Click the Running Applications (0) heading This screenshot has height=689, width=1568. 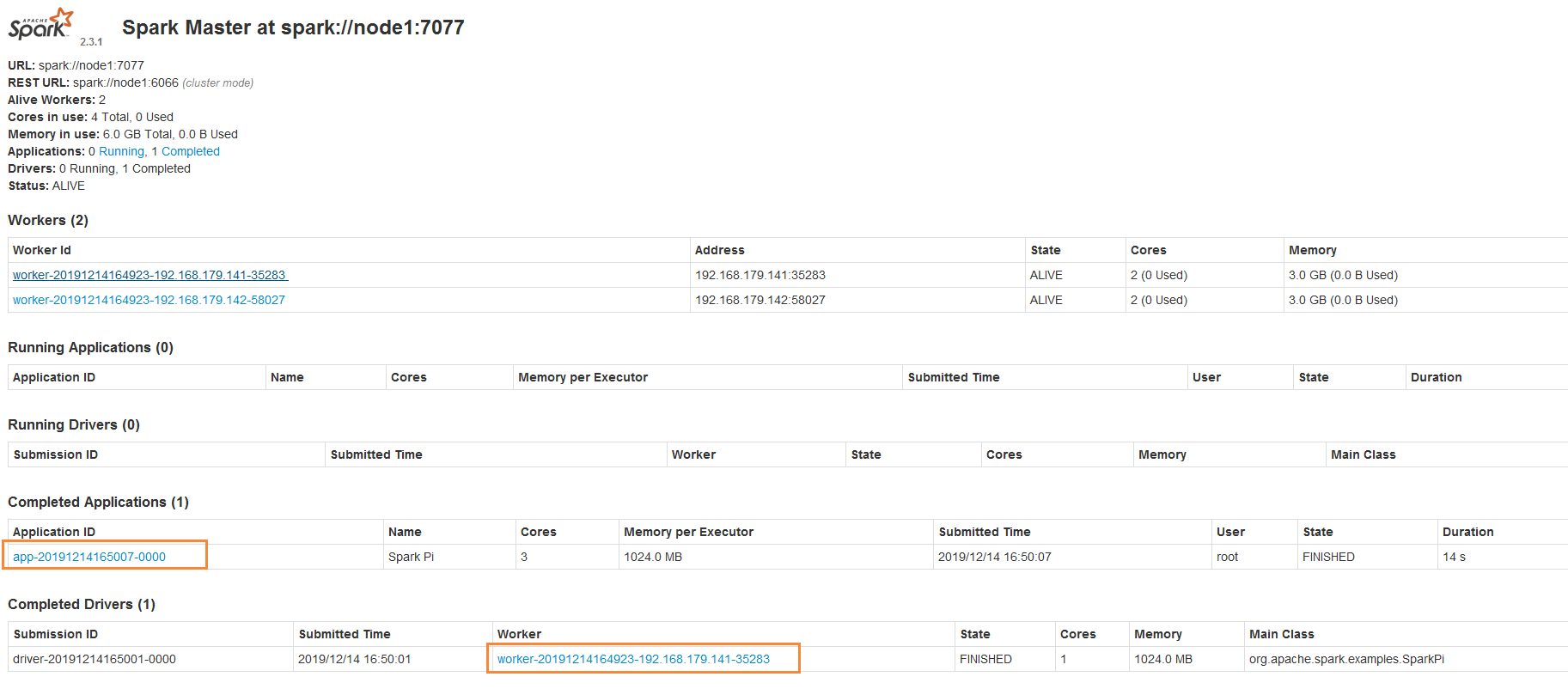point(90,347)
